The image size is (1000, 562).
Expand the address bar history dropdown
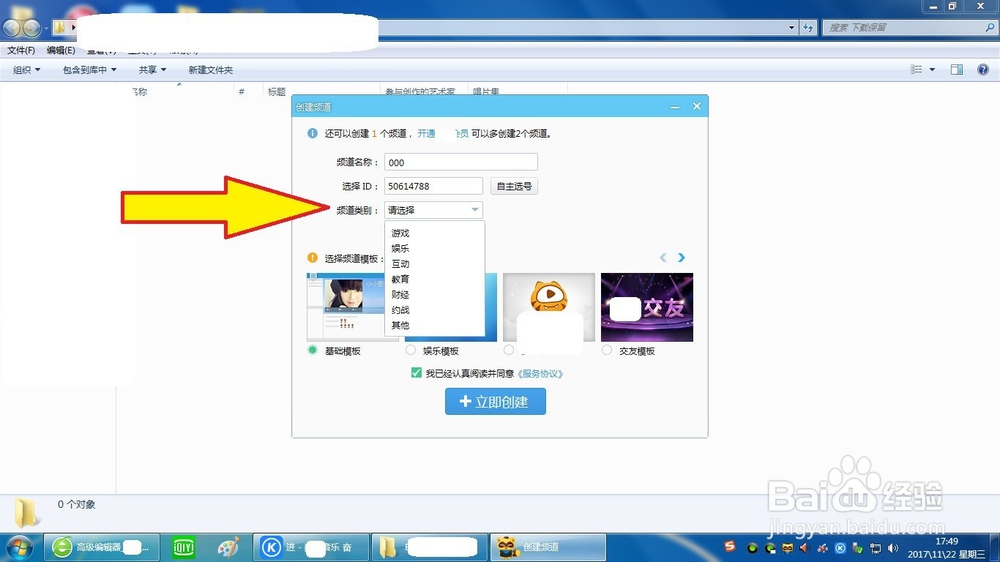[x=791, y=27]
